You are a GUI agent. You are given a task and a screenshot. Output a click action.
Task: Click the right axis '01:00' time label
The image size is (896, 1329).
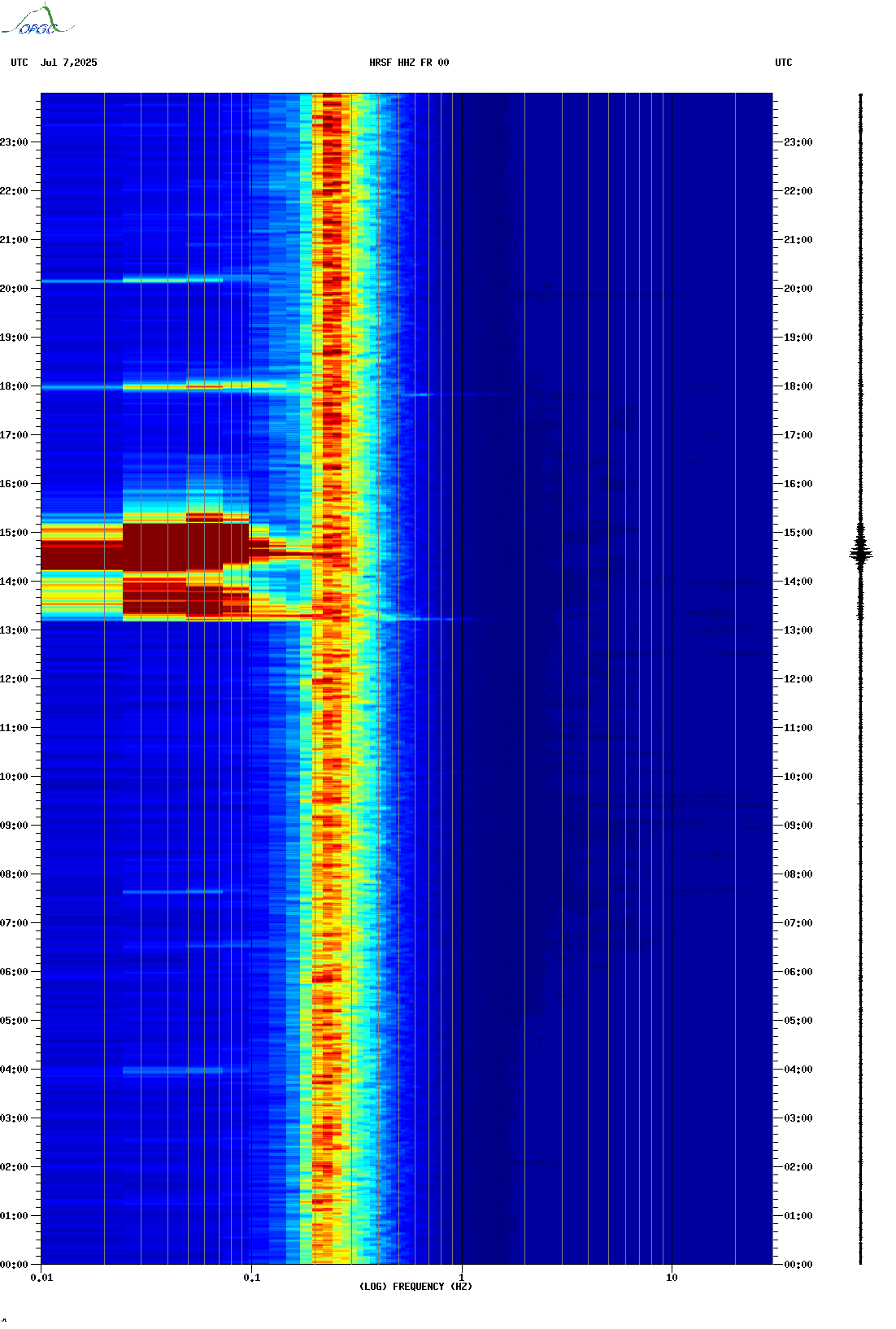(x=798, y=1216)
